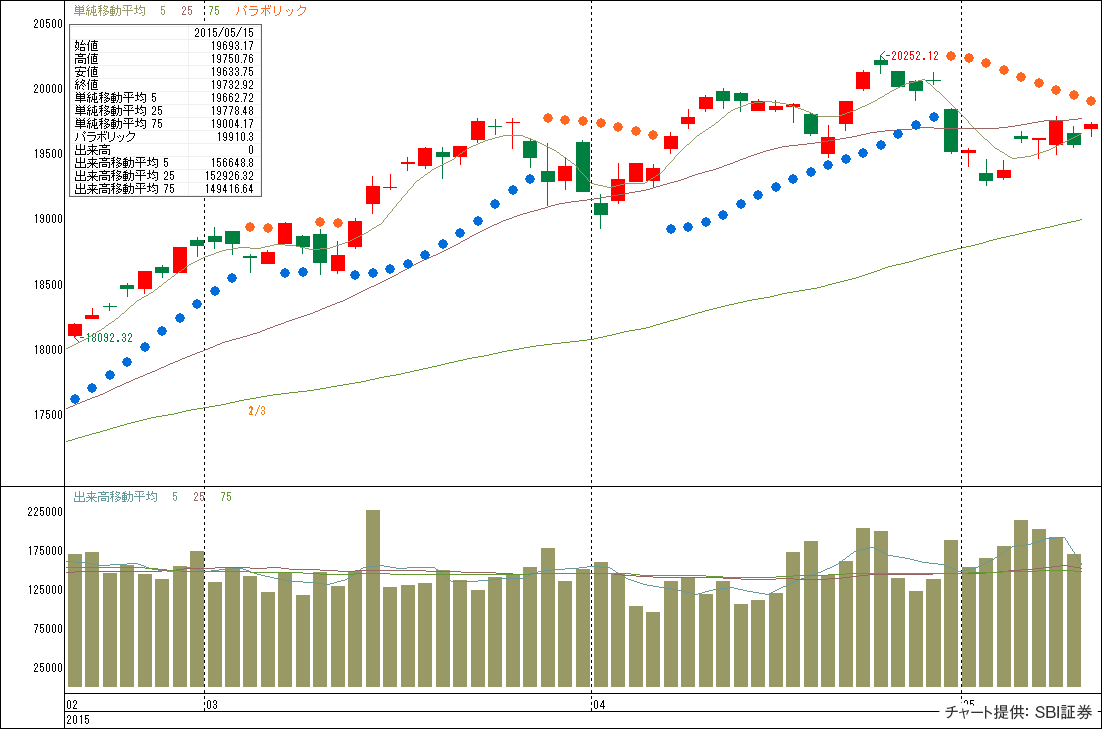This screenshot has height=729, width=1102.
Task: Click the orange パラボリック legend label
Action: [271, 10]
